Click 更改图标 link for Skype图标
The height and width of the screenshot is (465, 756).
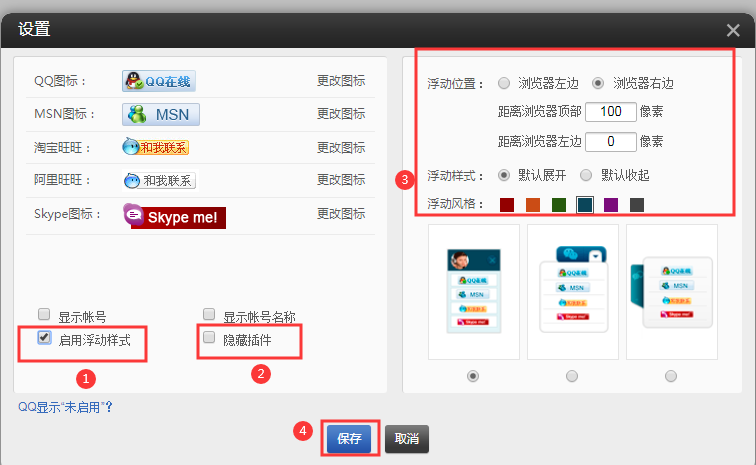[340, 214]
